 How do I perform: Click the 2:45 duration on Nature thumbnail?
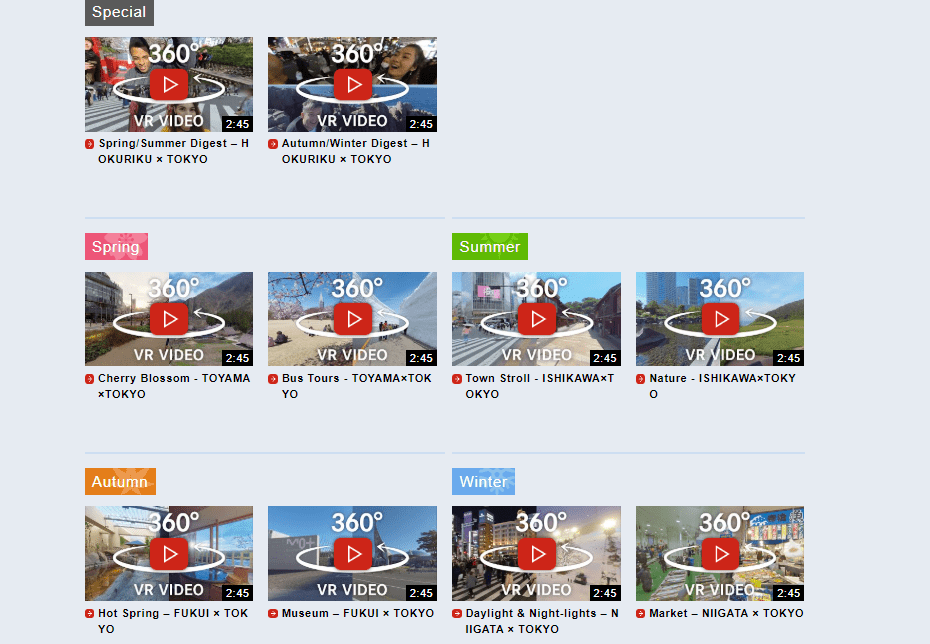coord(789,358)
